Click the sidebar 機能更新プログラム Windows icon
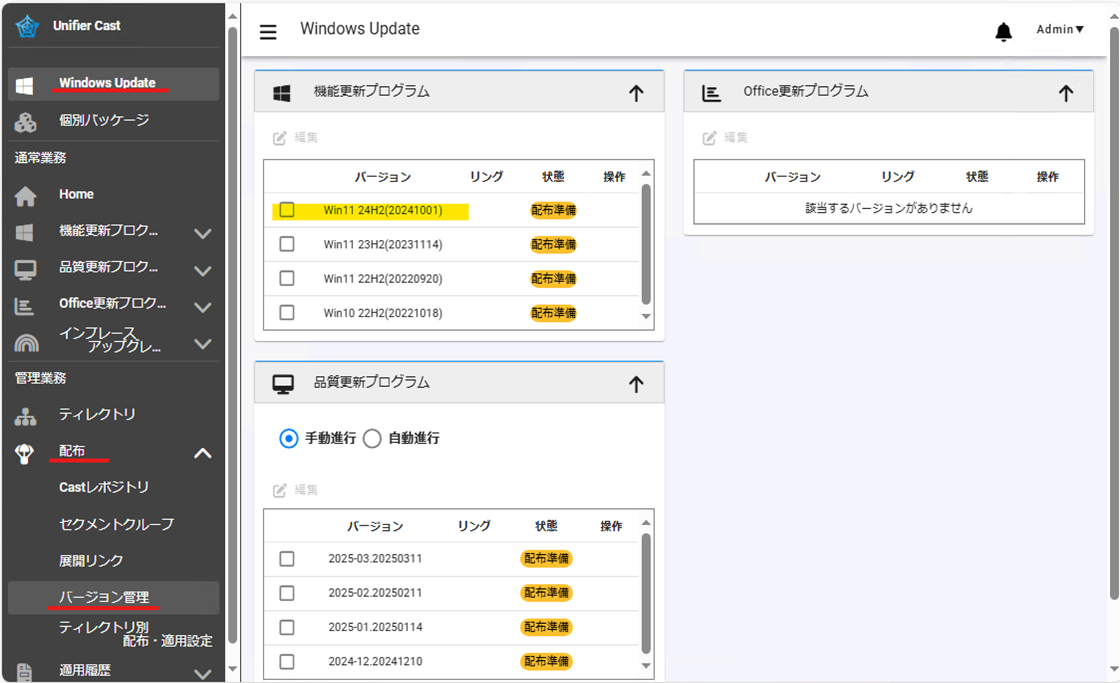This screenshot has height=683, width=1120. point(24,232)
